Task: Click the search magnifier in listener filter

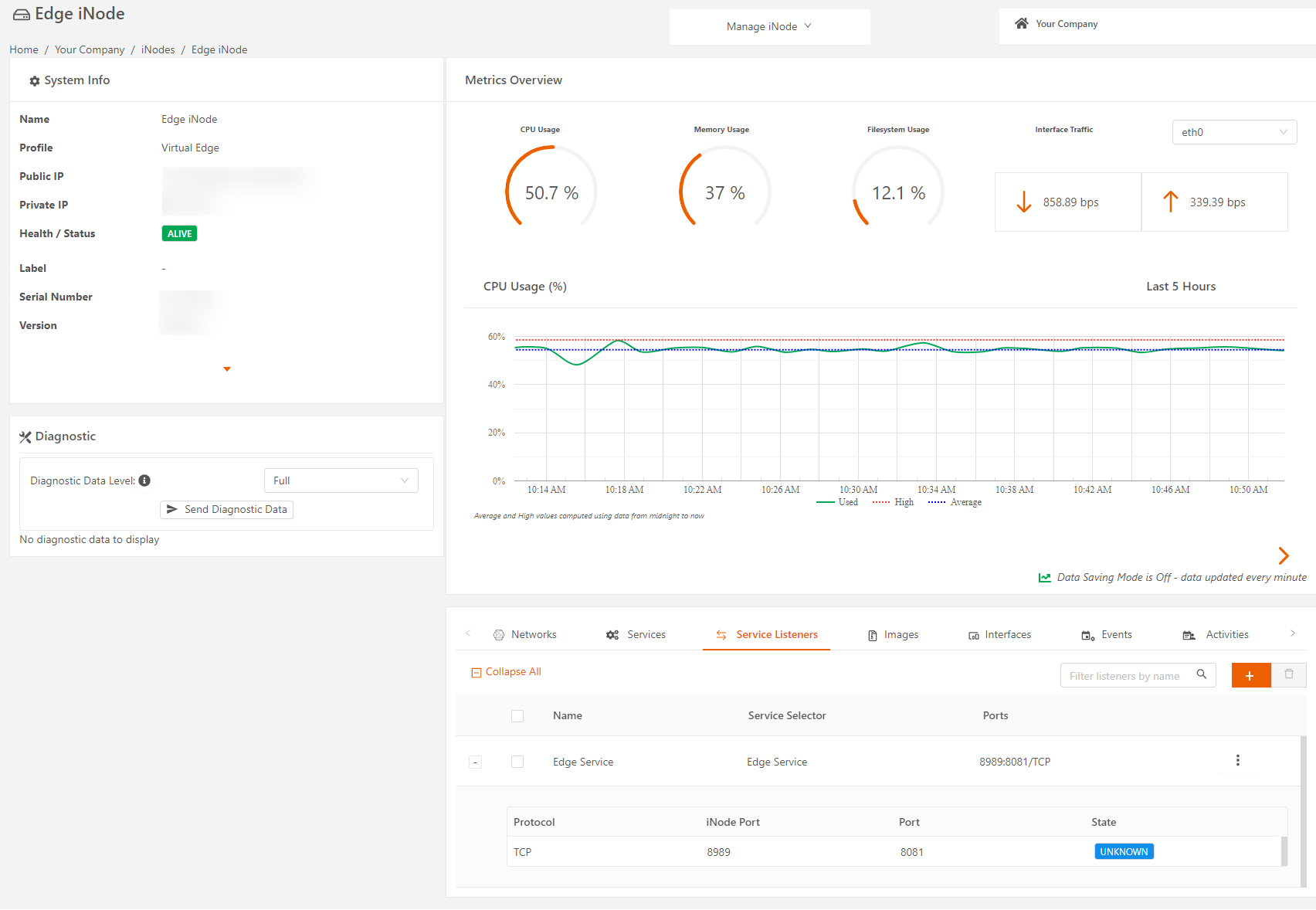Action: [x=1202, y=674]
